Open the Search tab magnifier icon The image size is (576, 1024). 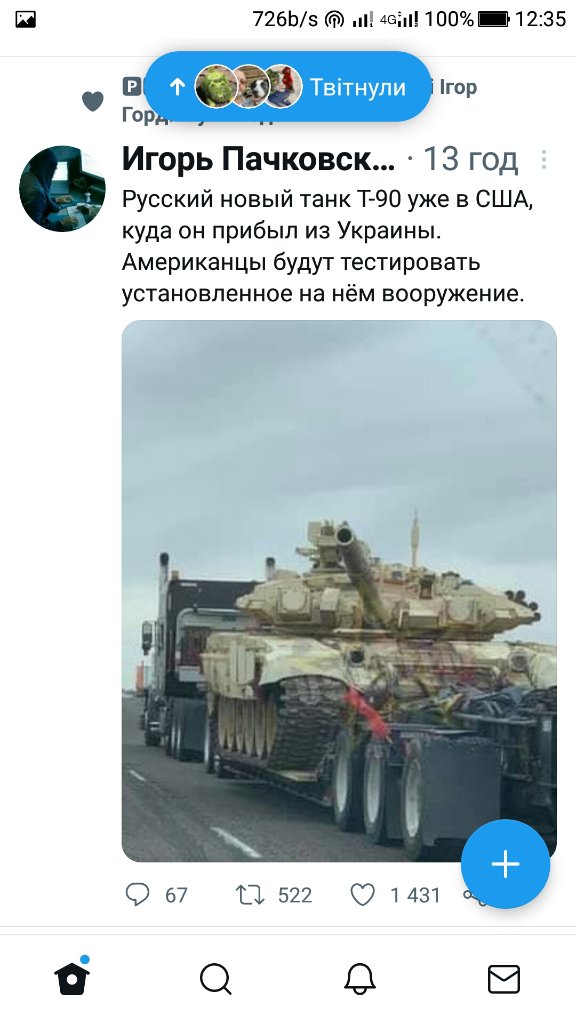coord(216,979)
